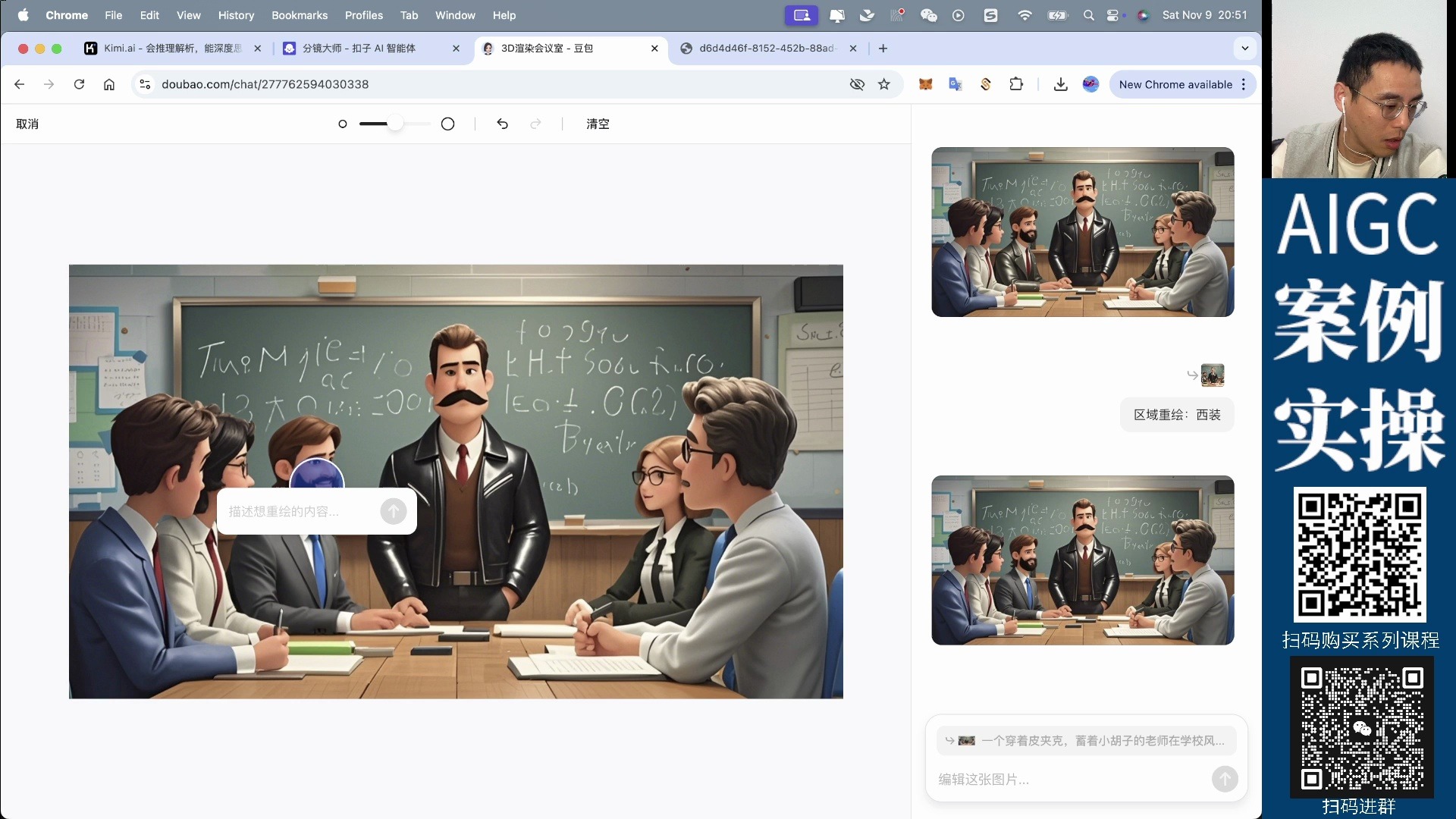Click the 取消 cancel button
The height and width of the screenshot is (819, 1456).
coord(27,124)
